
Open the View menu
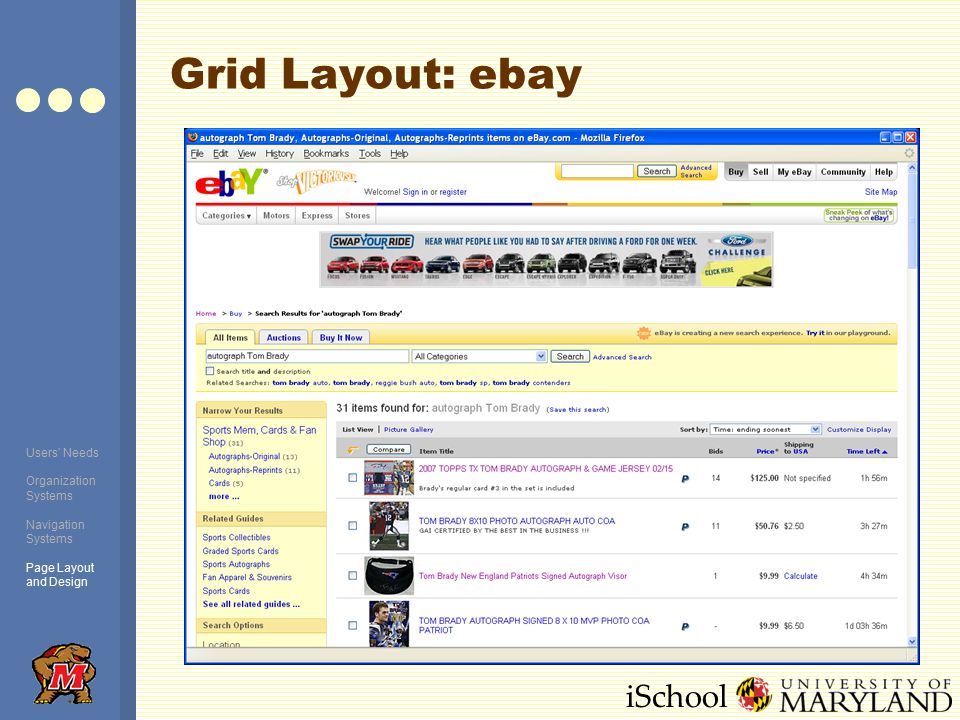tap(247, 154)
